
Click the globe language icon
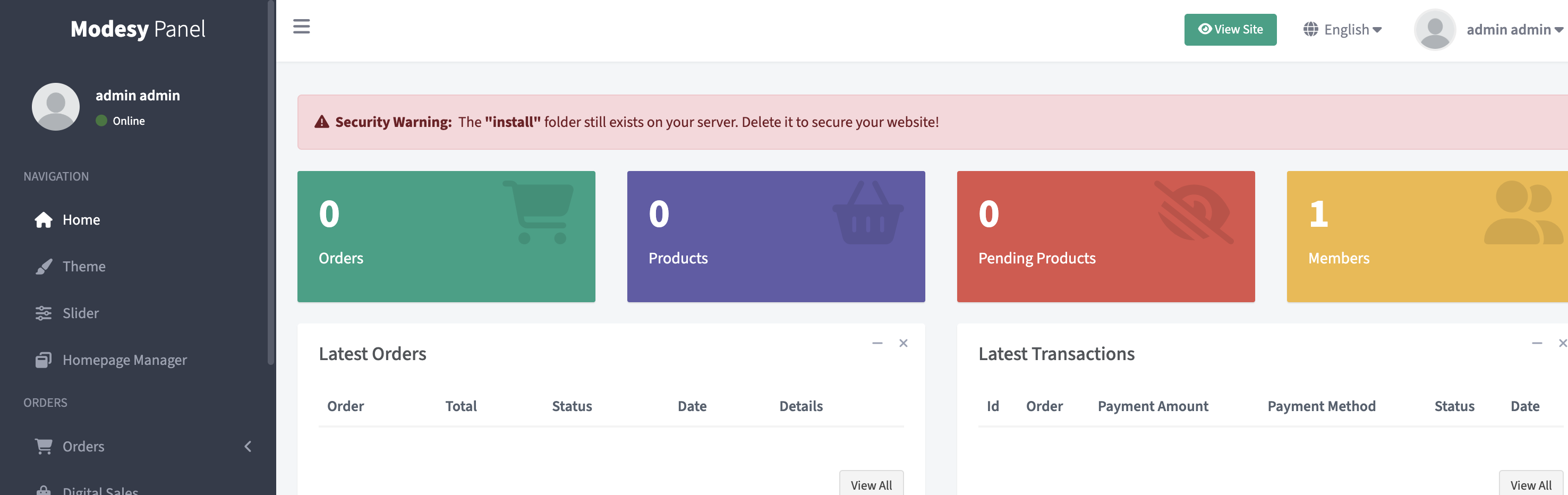click(1310, 29)
